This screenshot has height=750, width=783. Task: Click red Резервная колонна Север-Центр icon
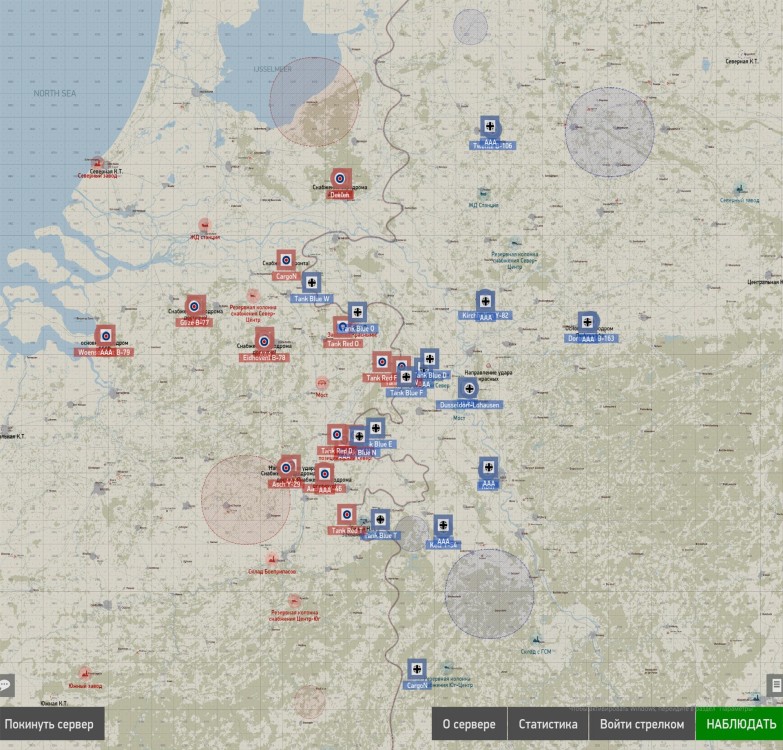pos(253,296)
